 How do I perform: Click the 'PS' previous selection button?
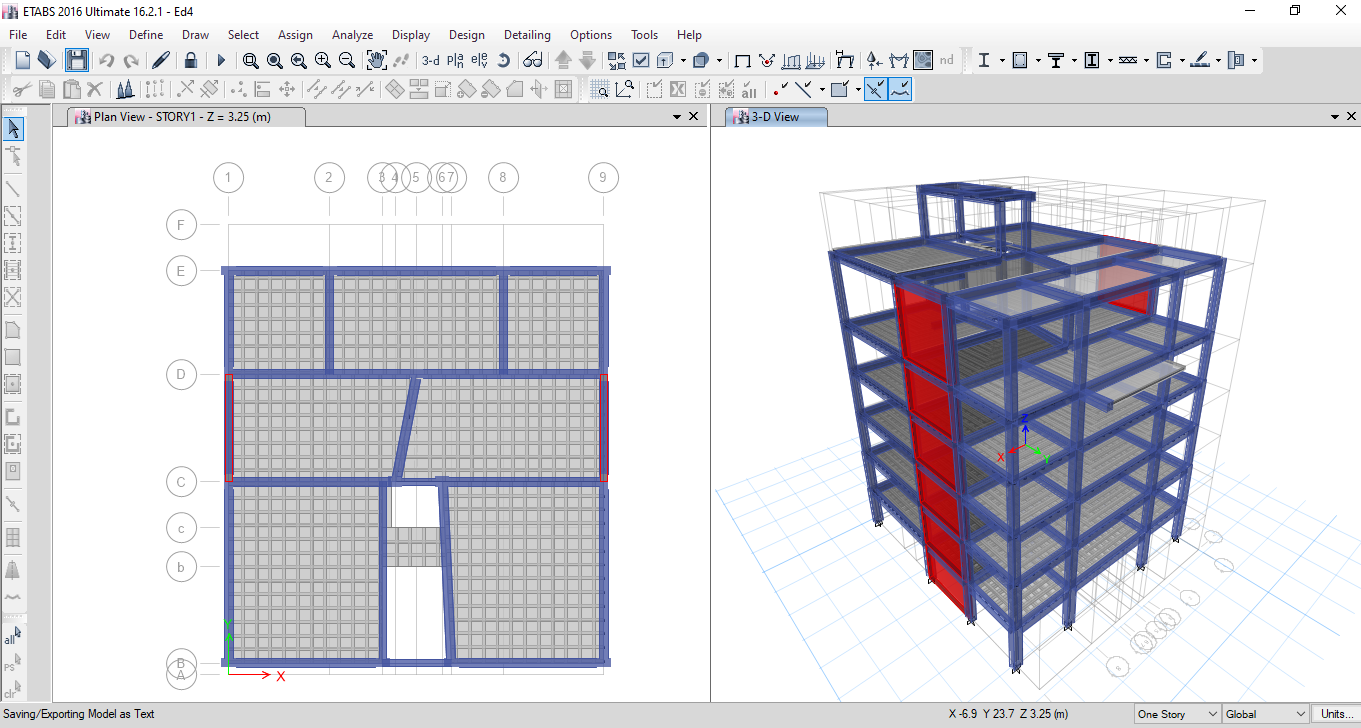pos(13,664)
